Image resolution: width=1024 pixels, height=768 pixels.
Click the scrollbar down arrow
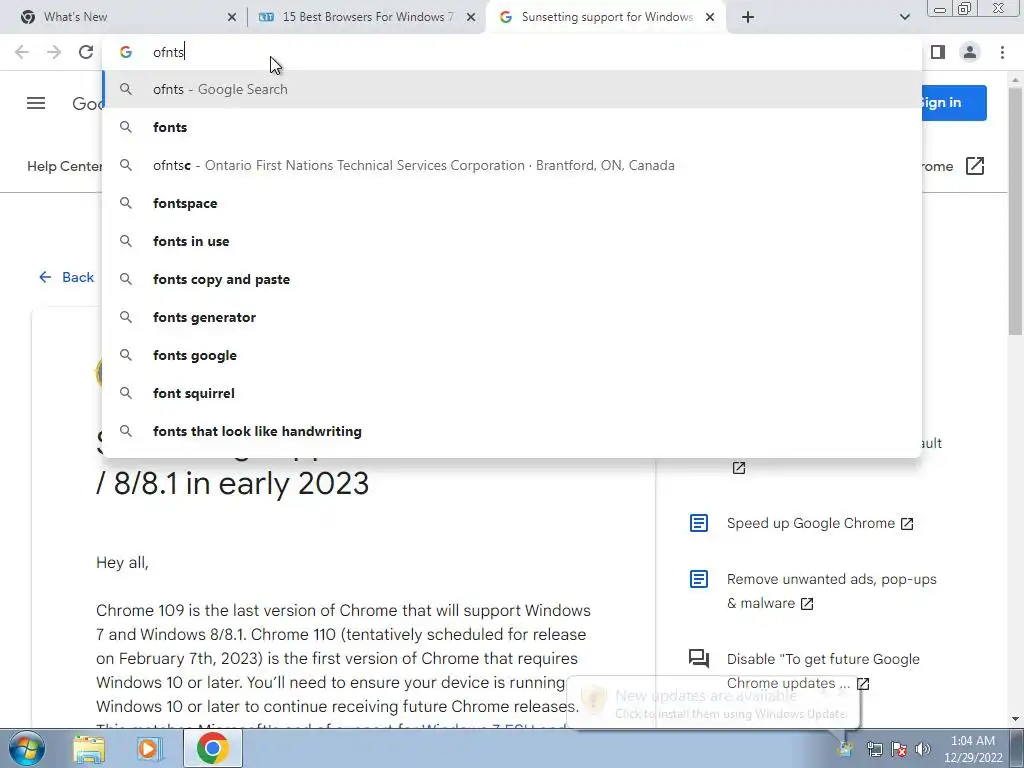point(1015,719)
